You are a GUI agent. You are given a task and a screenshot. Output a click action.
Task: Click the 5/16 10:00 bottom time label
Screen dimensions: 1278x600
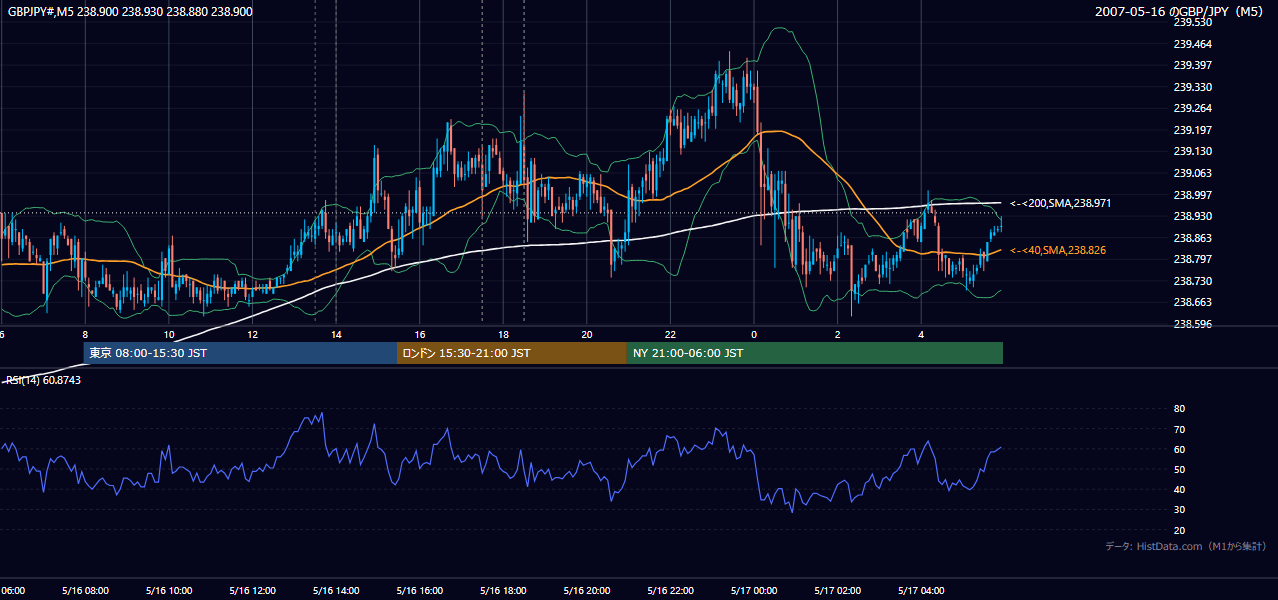pos(168,591)
